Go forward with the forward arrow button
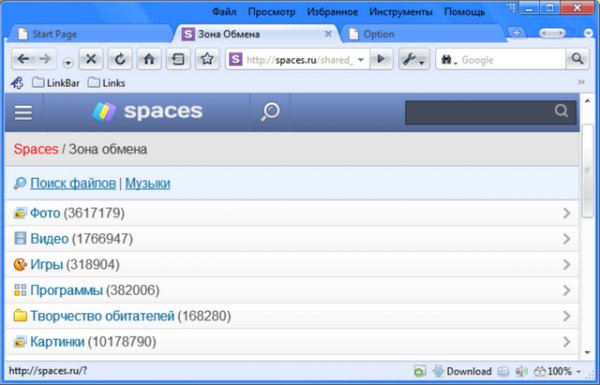Viewport: 600px width, 385px height. click(x=45, y=59)
